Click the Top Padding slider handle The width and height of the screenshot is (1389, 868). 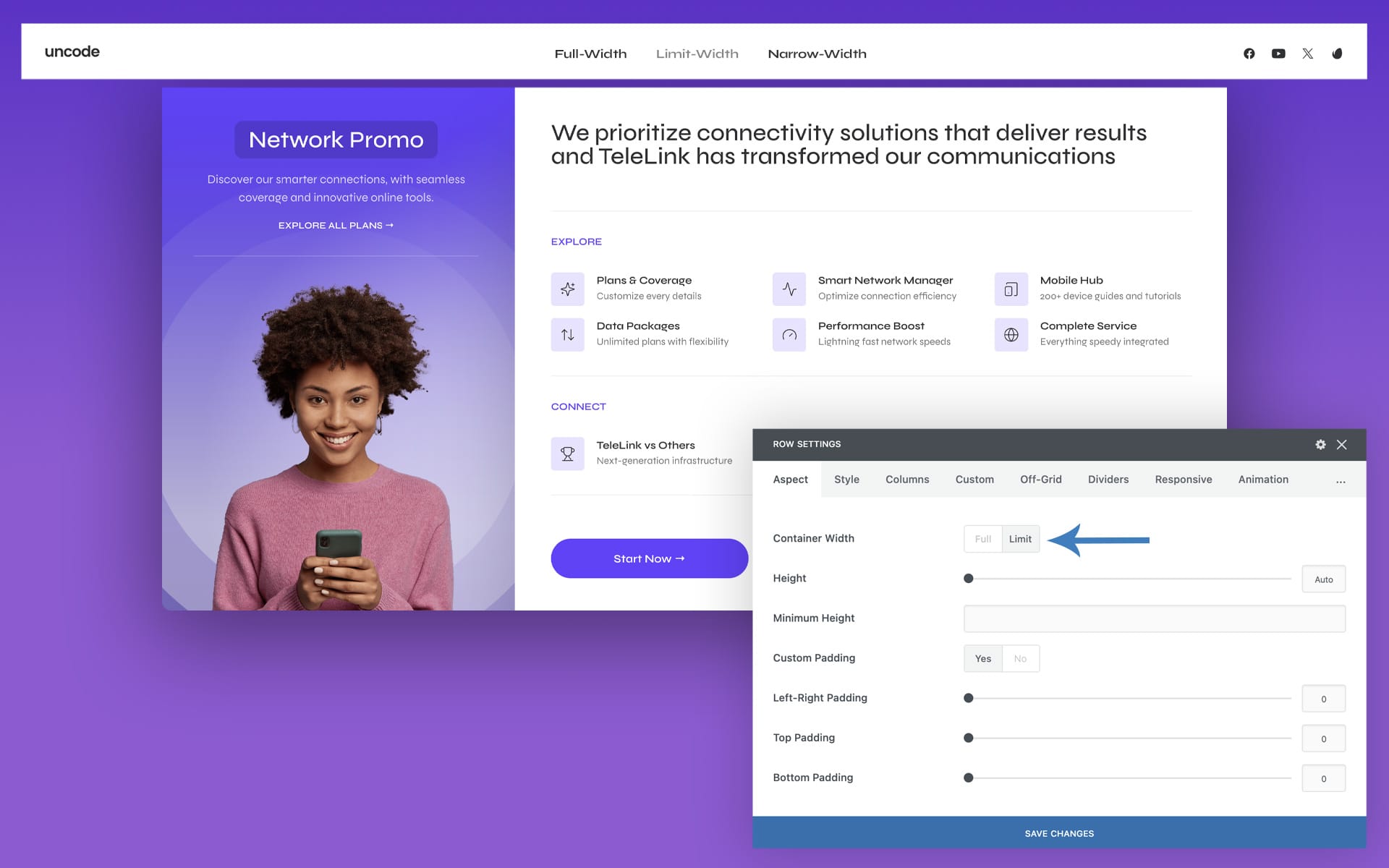(x=969, y=738)
